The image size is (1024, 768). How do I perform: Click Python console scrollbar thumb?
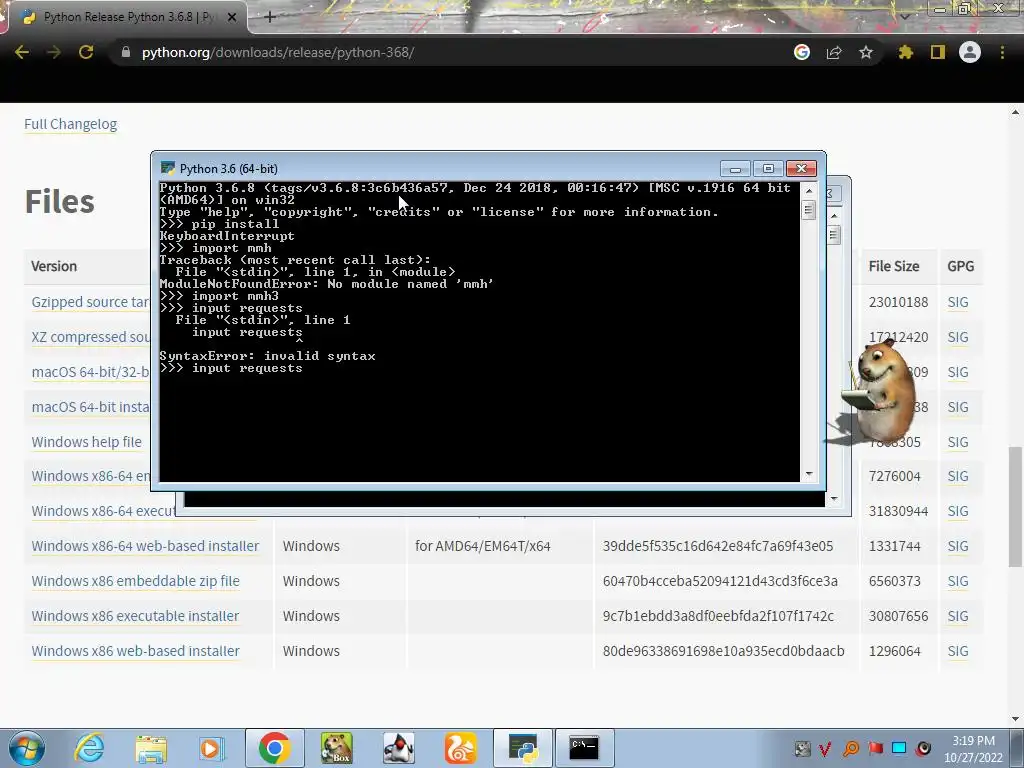tap(808, 210)
